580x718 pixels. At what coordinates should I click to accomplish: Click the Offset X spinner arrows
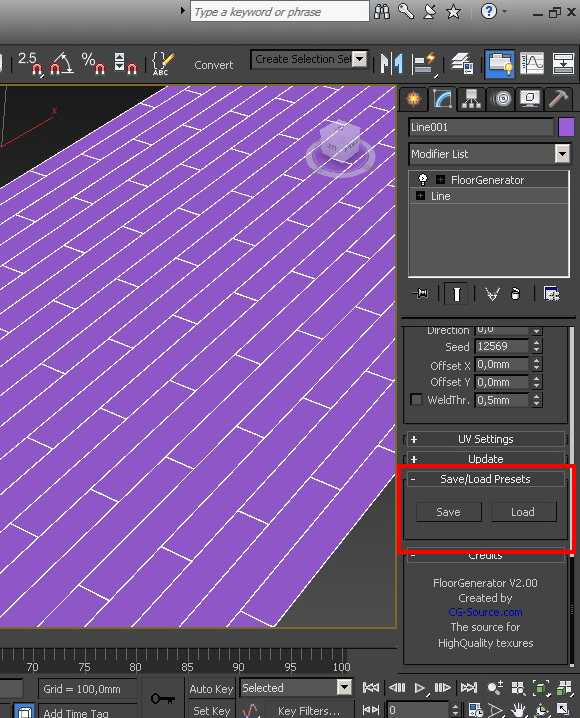tap(537, 364)
